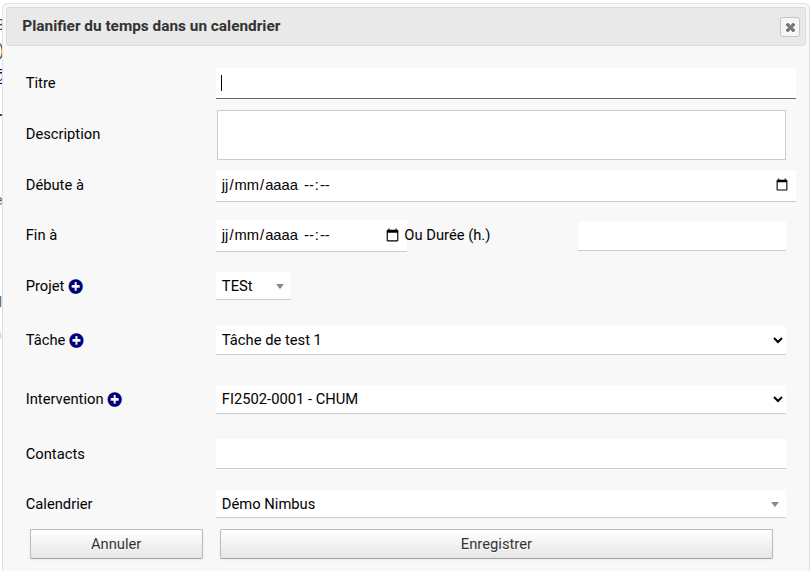This screenshot has height=571, width=810.
Task: Click the plus icon next to Tâche
Action: (x=77, y=341)
